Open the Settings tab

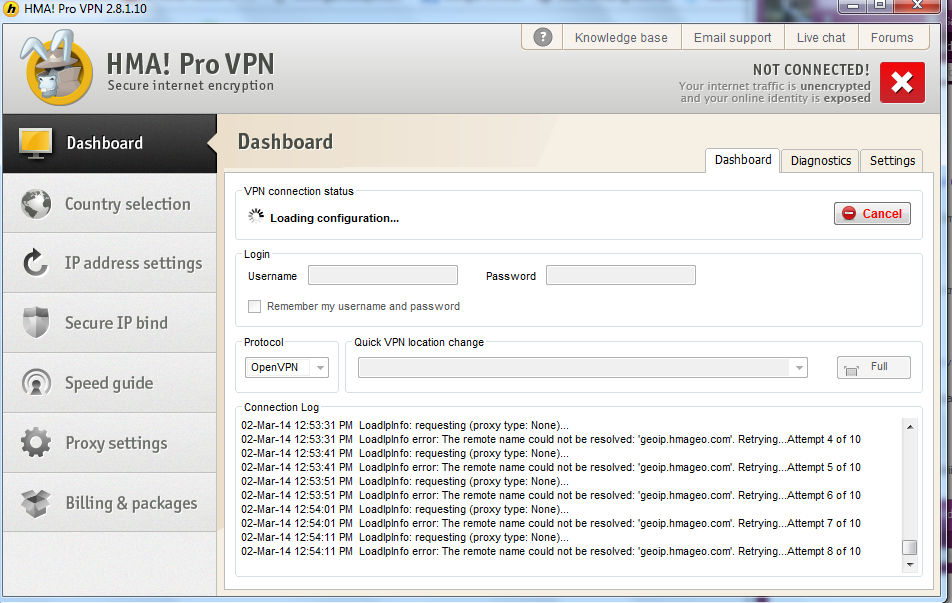pyautogui.click(x=892, y=160)
